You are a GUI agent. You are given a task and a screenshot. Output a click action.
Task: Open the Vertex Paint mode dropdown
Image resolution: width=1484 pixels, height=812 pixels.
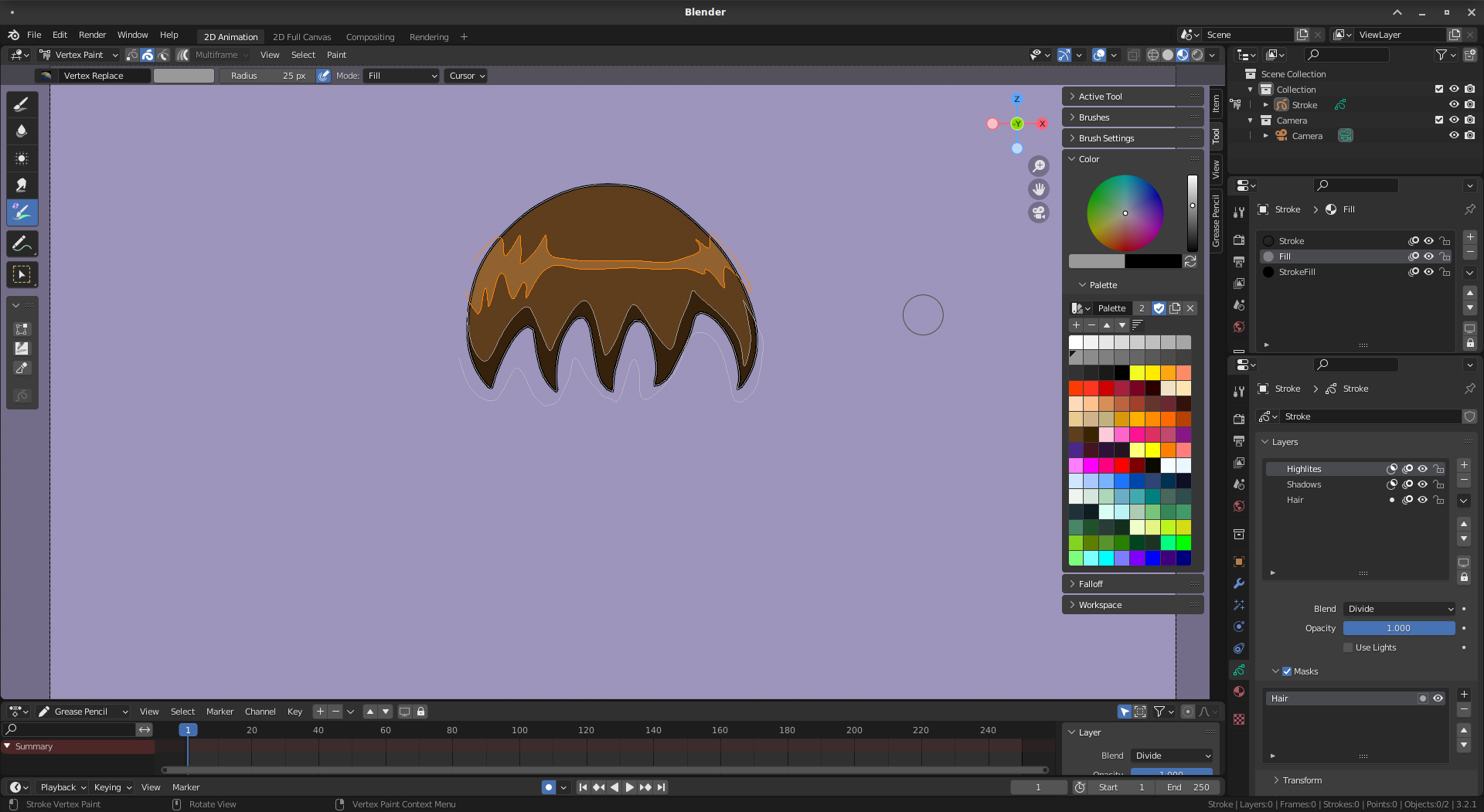(79, 55)
